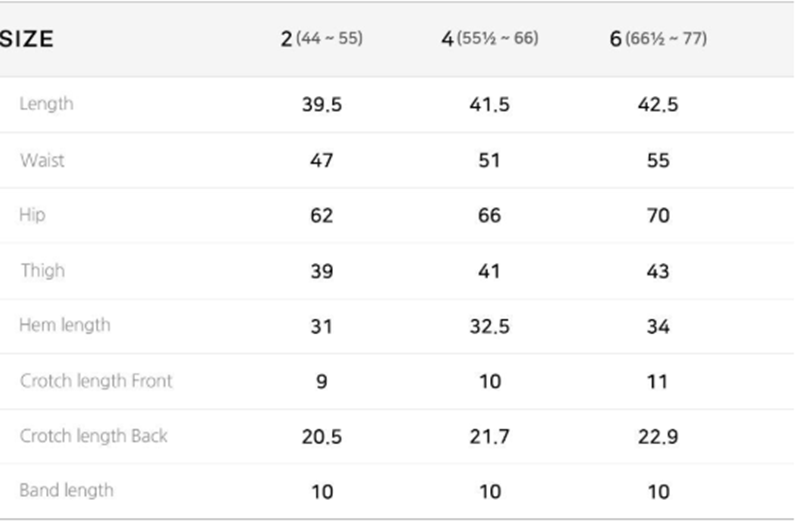Click the Hip row label

coord(32,215)
